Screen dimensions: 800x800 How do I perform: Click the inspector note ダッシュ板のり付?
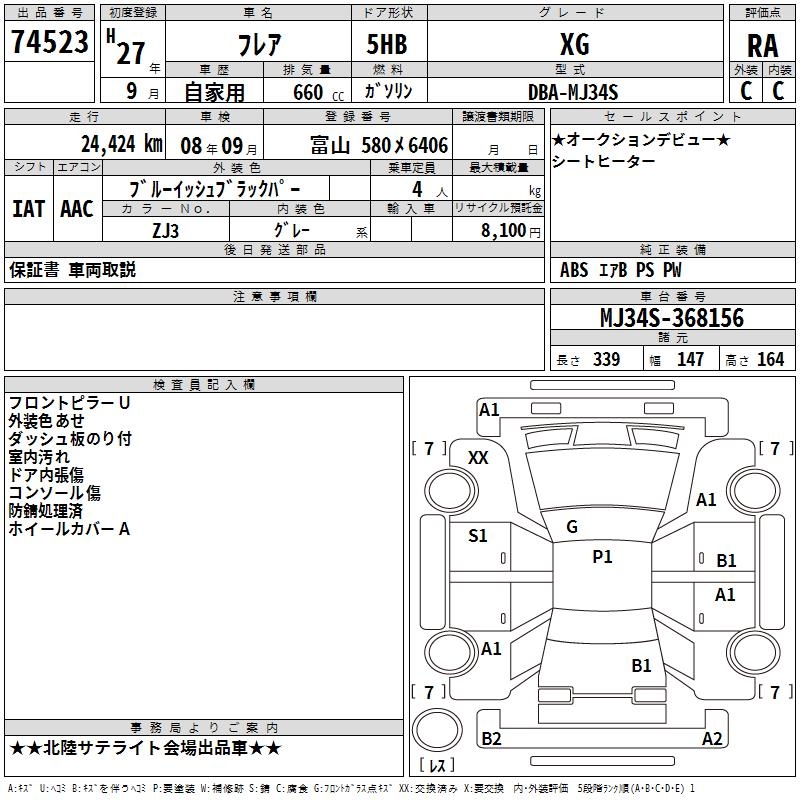(x=70, y=439)
